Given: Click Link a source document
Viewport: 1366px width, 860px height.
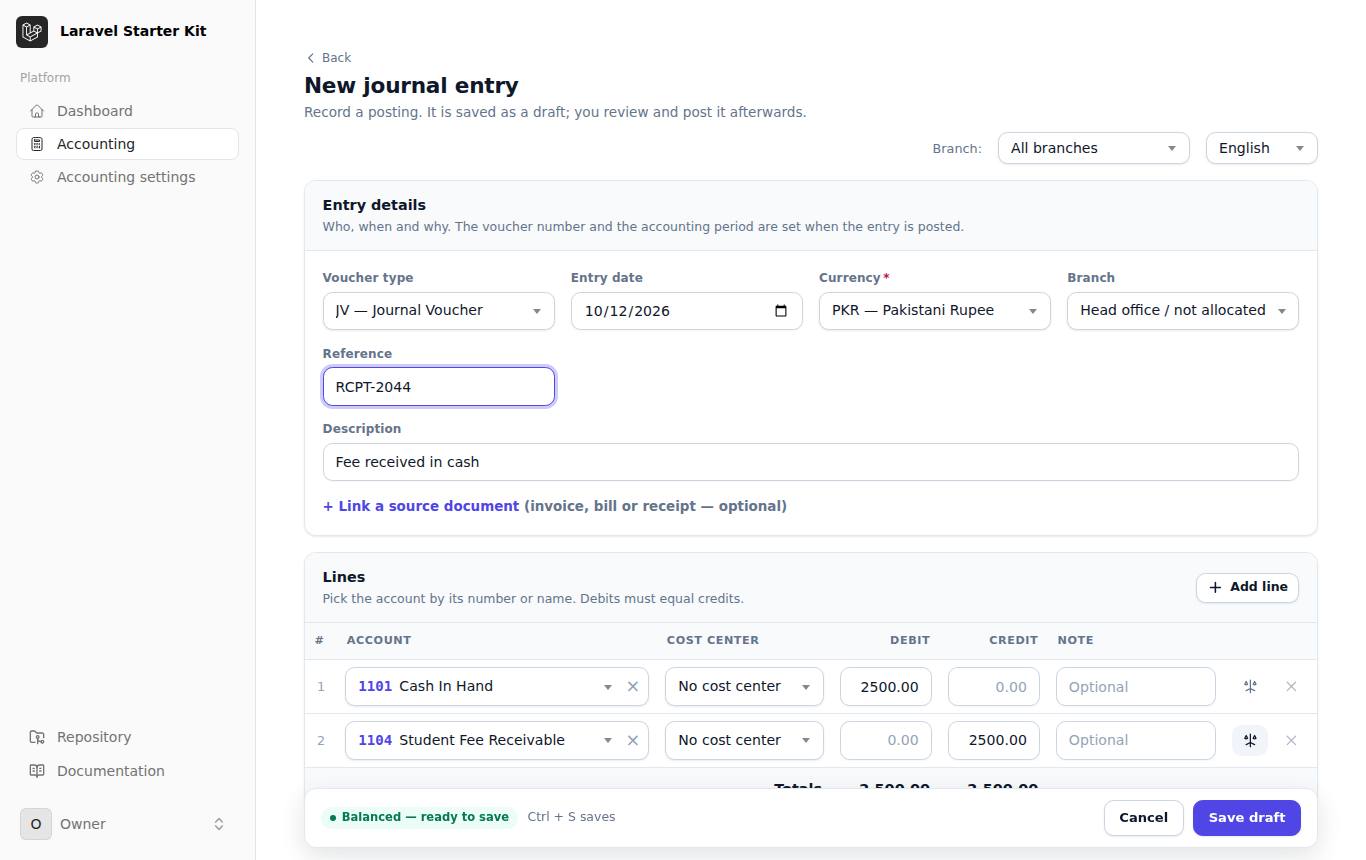Looking at the screenshot, I should (x=420, y=506).
